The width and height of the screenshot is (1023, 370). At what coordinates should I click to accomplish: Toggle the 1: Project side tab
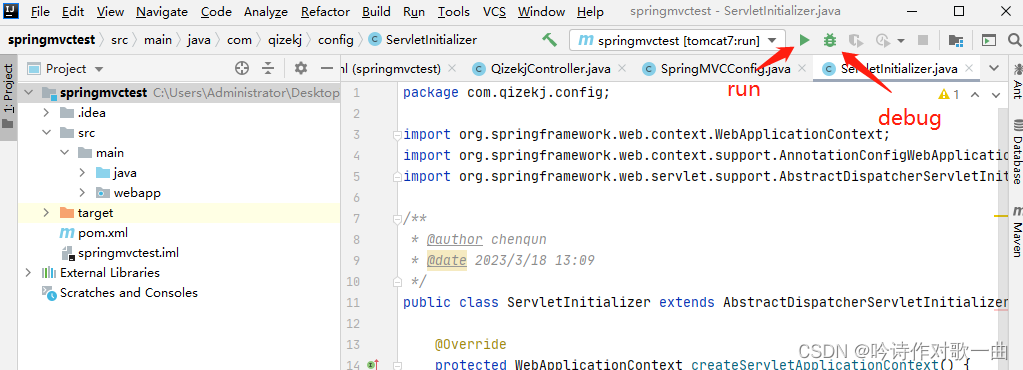pos(8,98)
